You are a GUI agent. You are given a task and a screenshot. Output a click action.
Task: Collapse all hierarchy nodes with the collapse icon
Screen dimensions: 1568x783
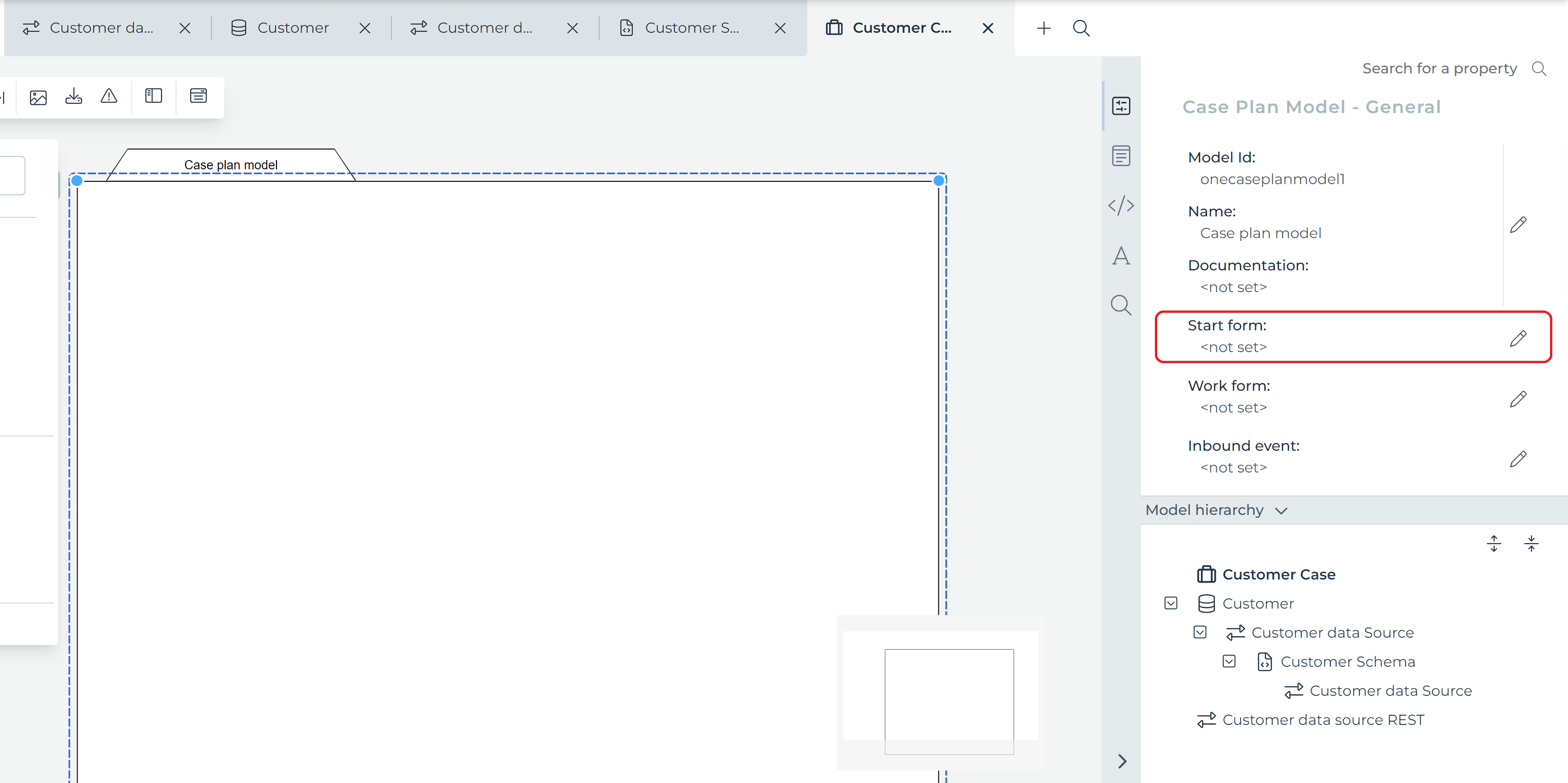1532,543
